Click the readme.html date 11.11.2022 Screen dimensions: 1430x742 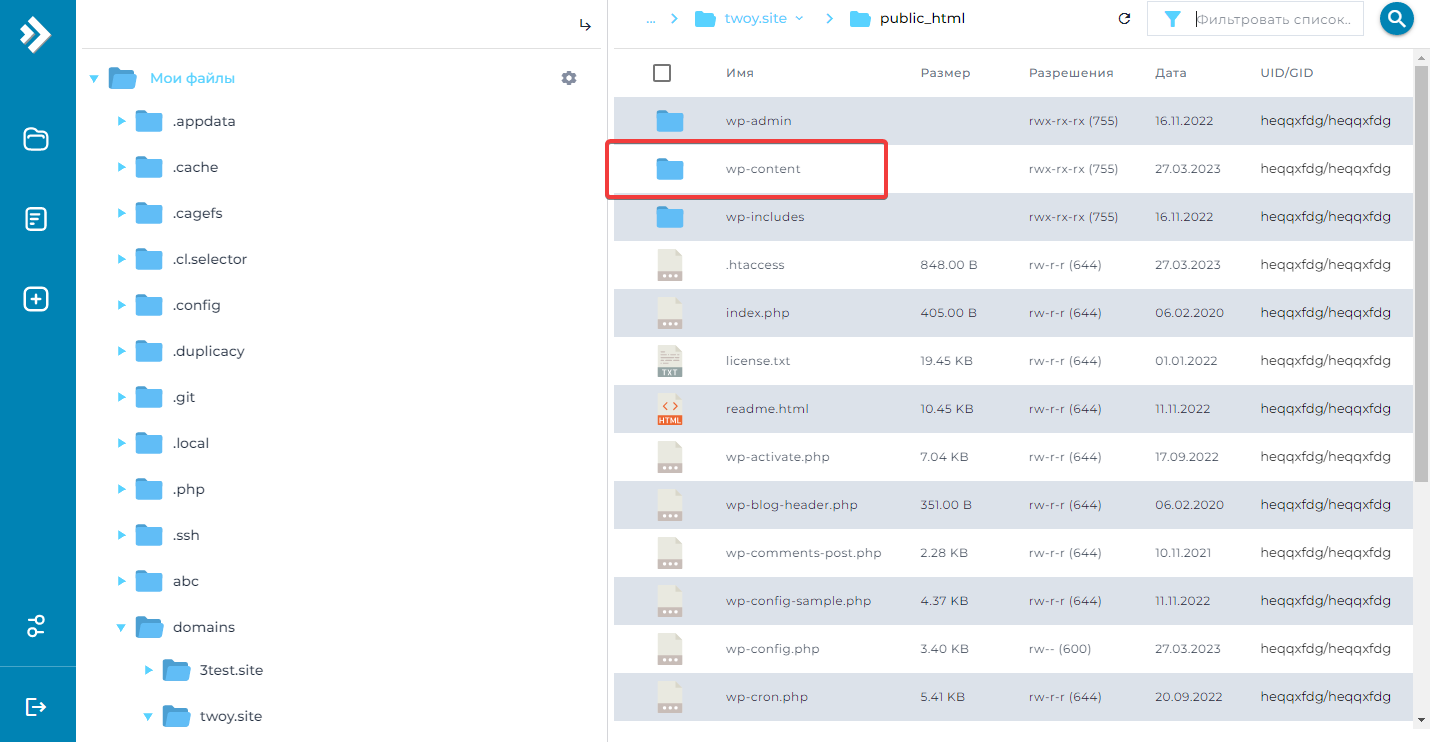(x=1183, y=409)
